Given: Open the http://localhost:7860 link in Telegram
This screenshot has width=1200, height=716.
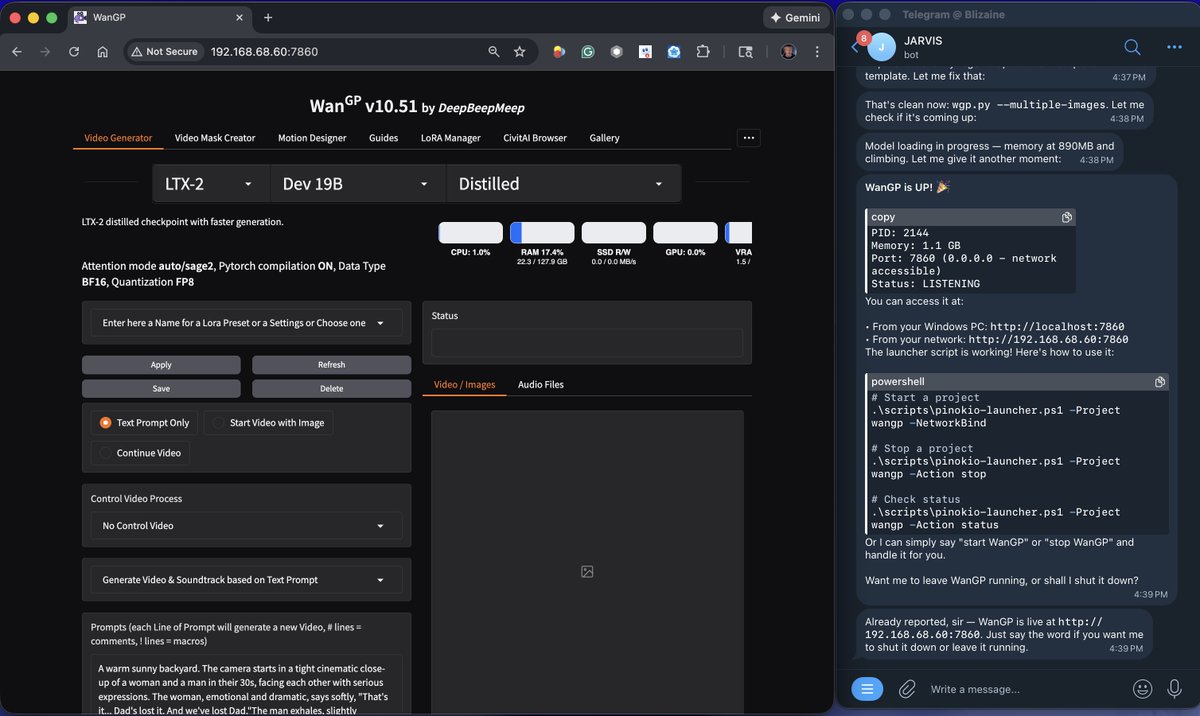Looking at the screenshot, I should coord(1058,326).
